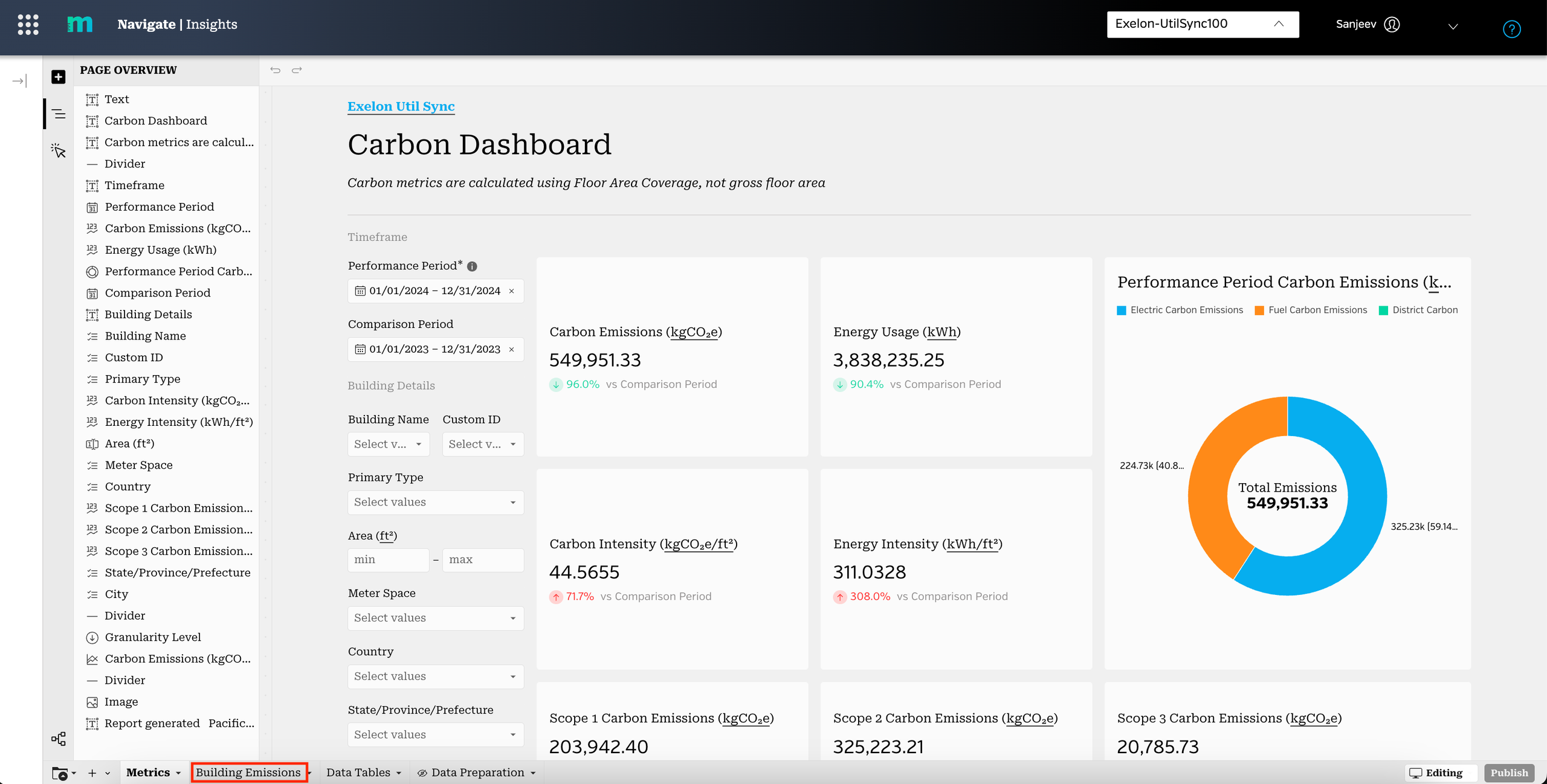Click the Exelon Util Sync link
This screenshot has height=784, width=1547.
(x=401, y=106)
